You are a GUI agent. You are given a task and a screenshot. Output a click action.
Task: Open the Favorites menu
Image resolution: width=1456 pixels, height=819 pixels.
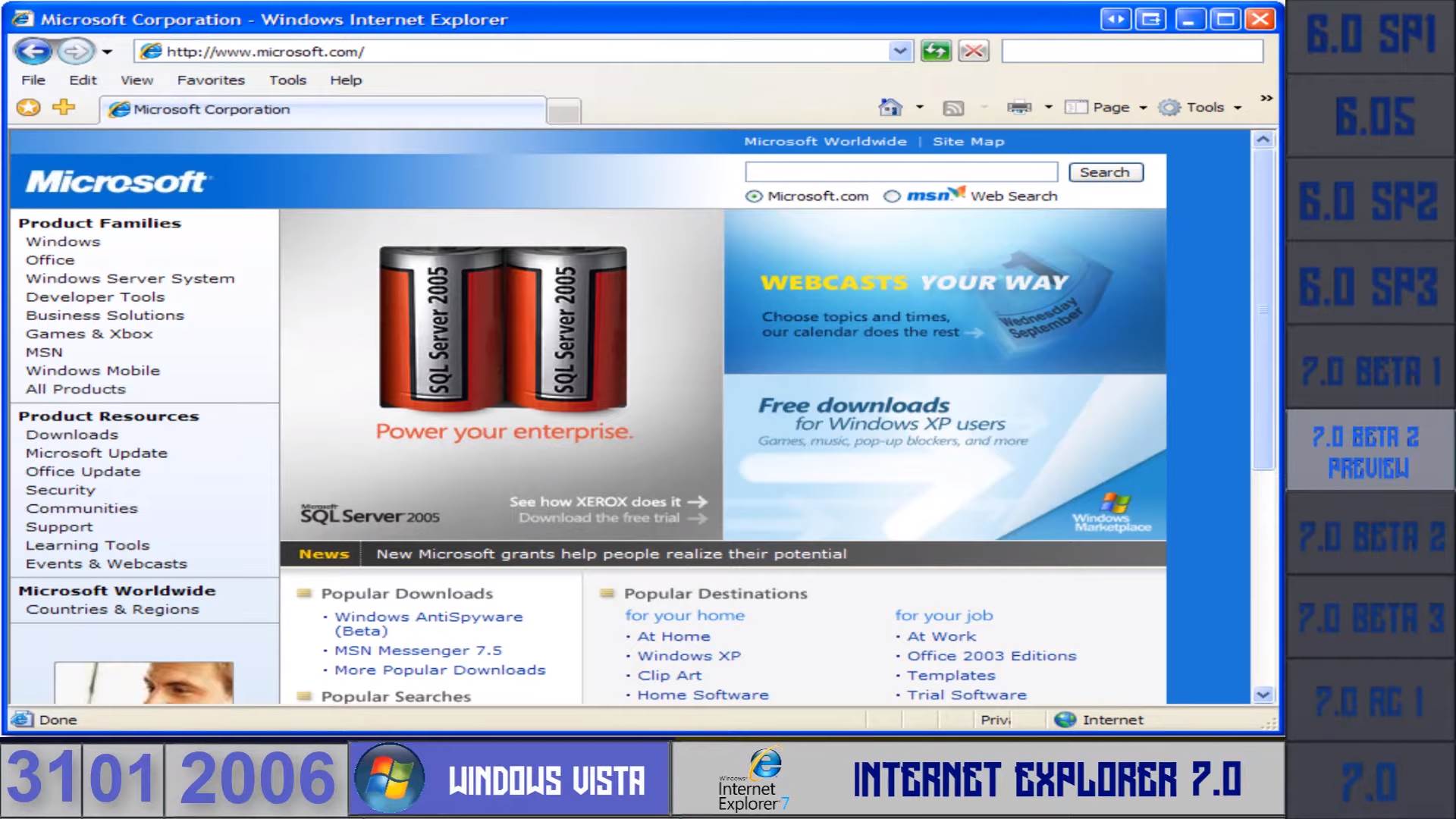[x=210, y=80]
